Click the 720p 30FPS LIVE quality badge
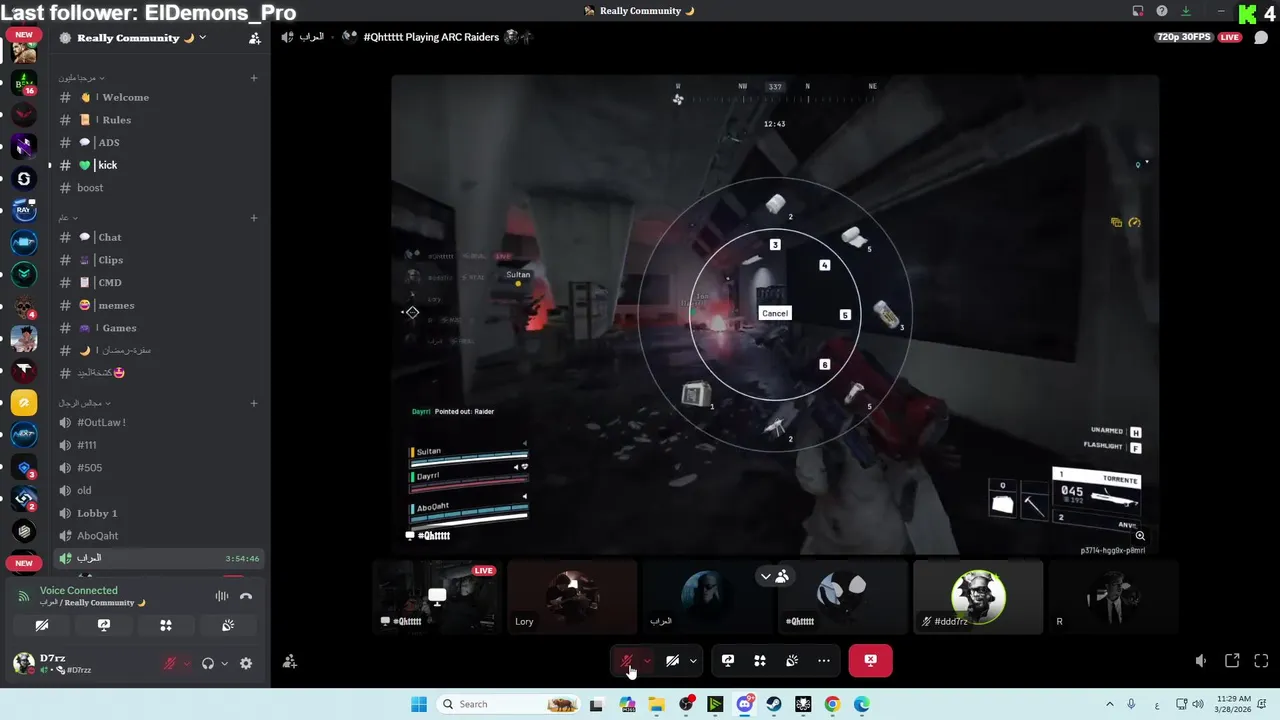This screenshot has height=720, width=1280. click(x=1198, y=37)
